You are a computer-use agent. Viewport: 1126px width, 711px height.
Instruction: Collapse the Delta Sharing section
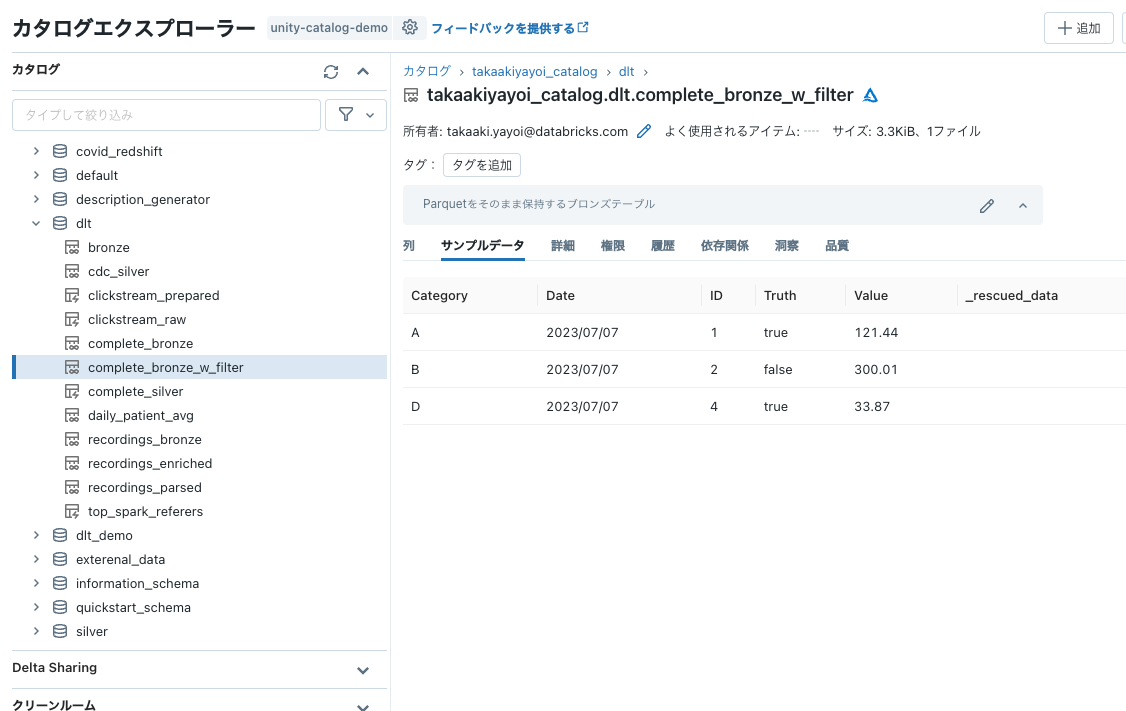click(x=362, y=669)
